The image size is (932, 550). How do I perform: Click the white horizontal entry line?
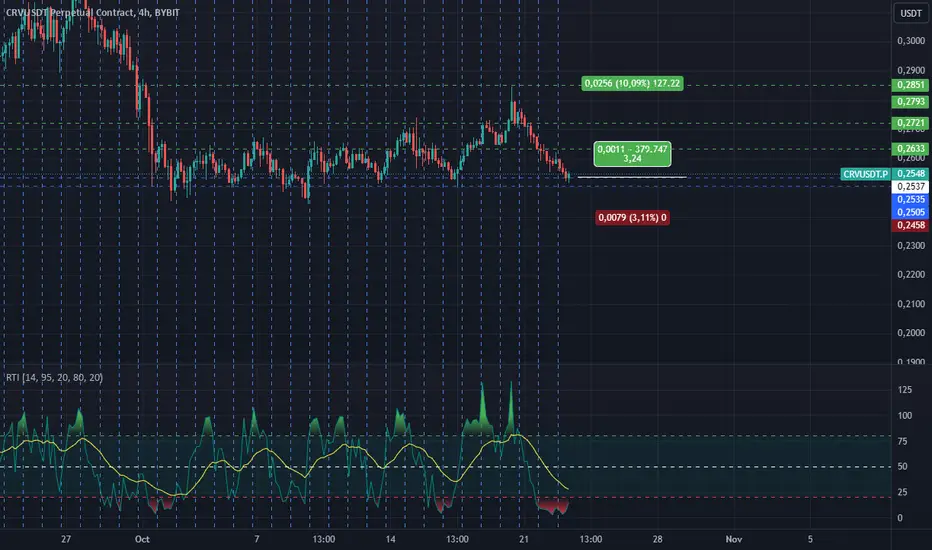click(632, 177)
